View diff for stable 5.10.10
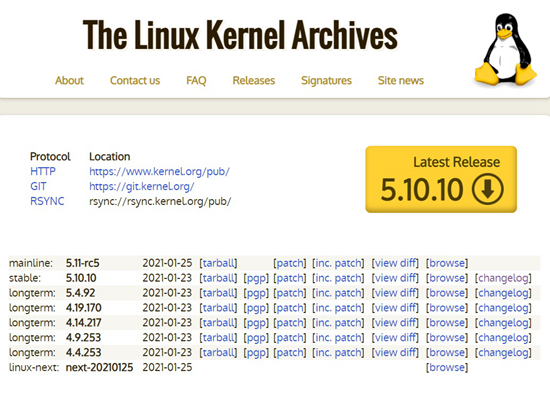Viewport: 550px width, 395px height. click(395, 278)
